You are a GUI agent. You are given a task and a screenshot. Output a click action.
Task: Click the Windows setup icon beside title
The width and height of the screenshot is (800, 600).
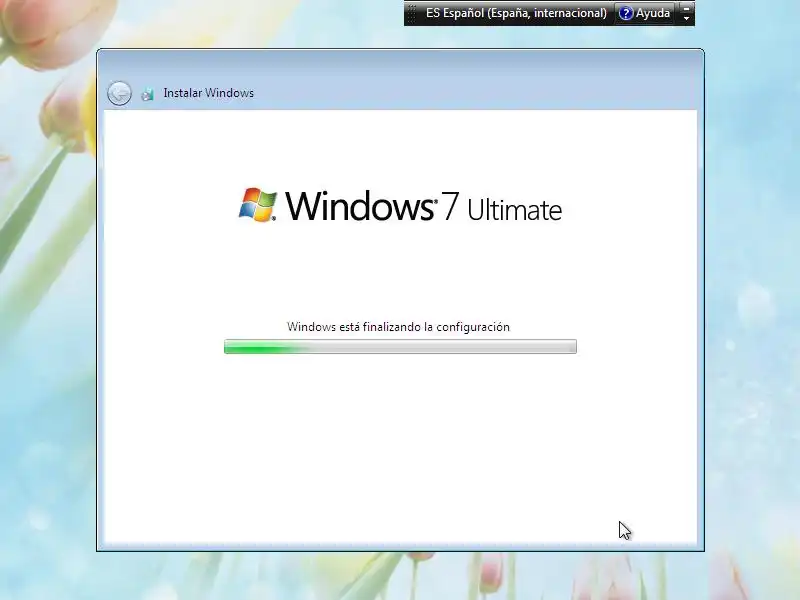pyautogui.click(x=147, y=94)
